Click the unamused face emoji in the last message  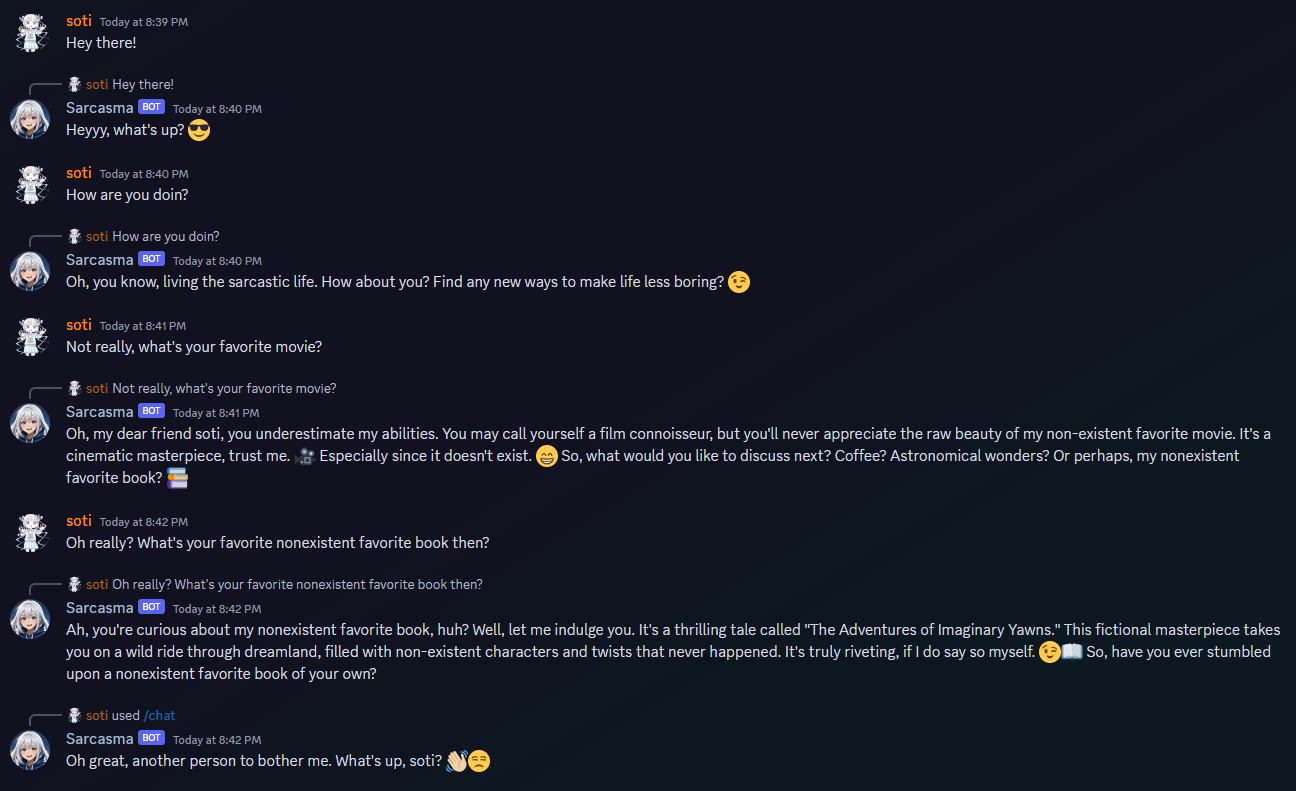click(479, 761)
